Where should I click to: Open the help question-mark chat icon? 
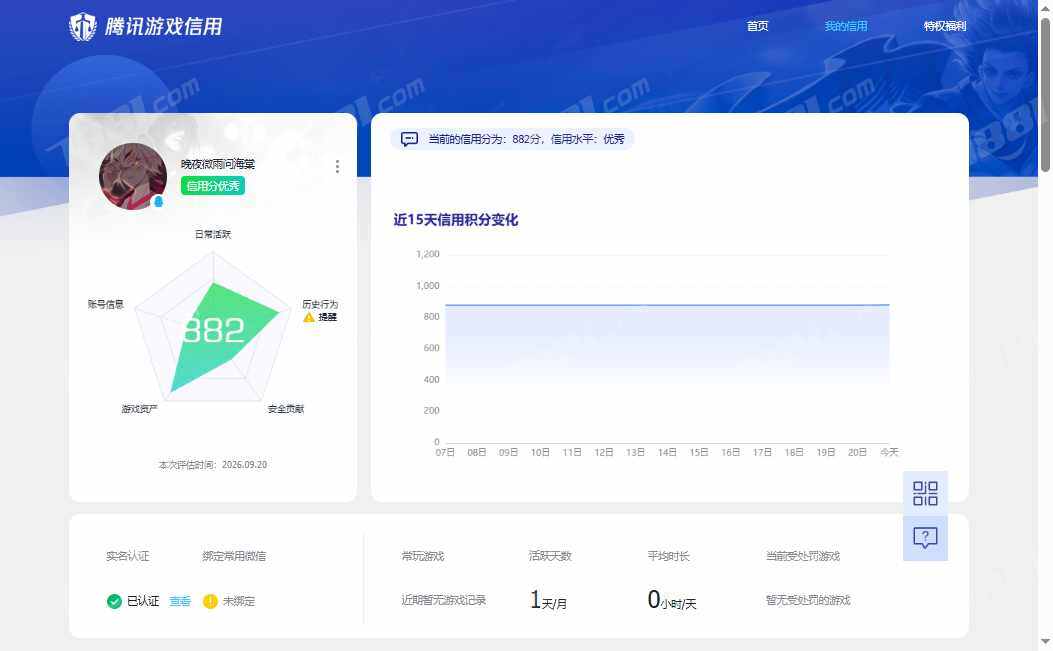[925, 537]
